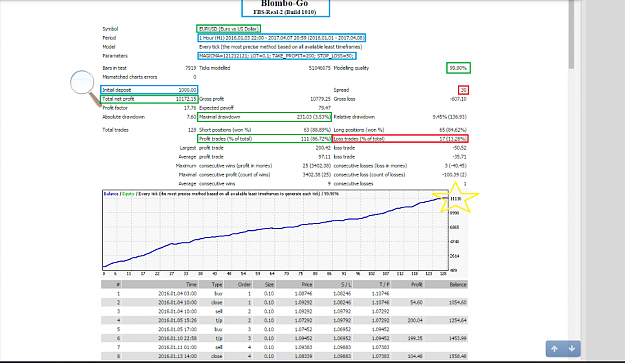Grab the vertical scrollbar thumb
Viewport: 625px width, 363px height.
(571, 34)
